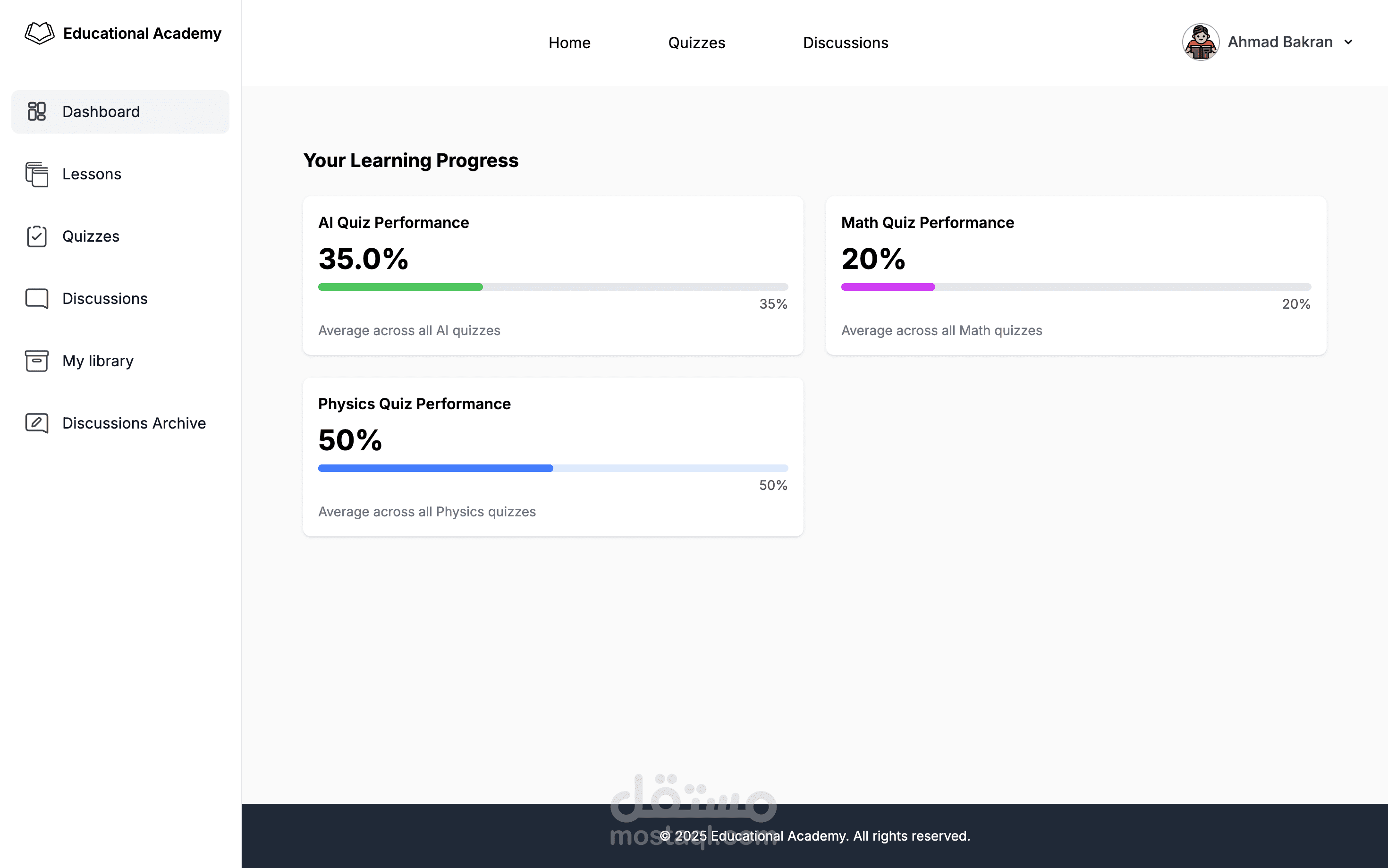Expand the user menu chevron arrow
Viewport: 1388px width, 868px height.
point(1348,42)
